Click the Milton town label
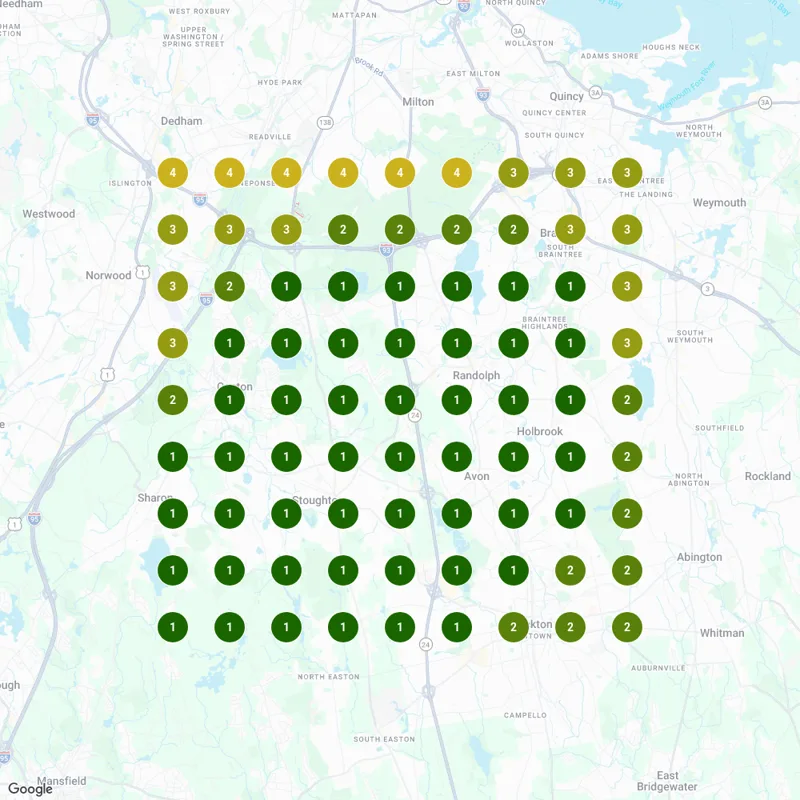This screenshot has height=800, width=800. pyautogui.click(x=418, y=102)
